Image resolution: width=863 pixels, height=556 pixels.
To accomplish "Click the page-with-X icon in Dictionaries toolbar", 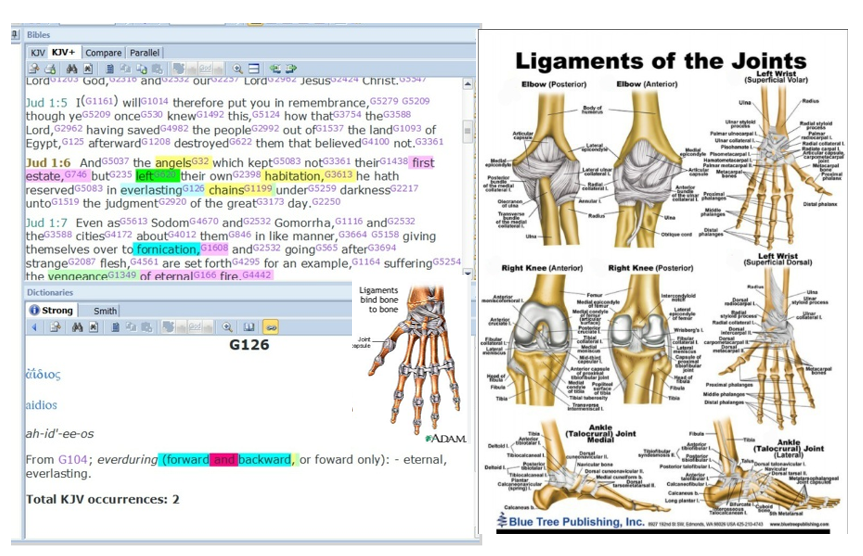I will pos(94,327).
